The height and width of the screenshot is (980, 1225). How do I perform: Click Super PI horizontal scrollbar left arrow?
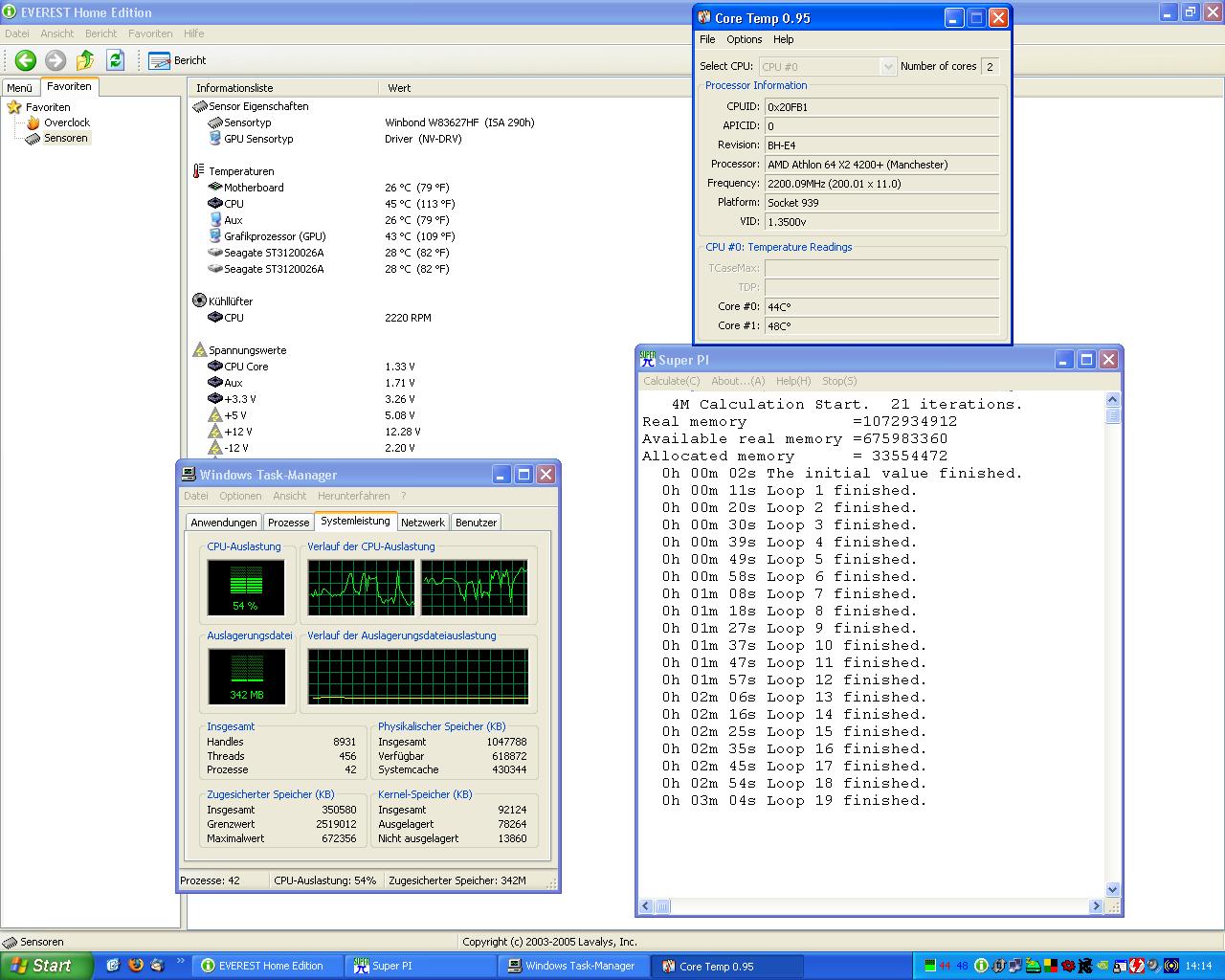point(646,905)
